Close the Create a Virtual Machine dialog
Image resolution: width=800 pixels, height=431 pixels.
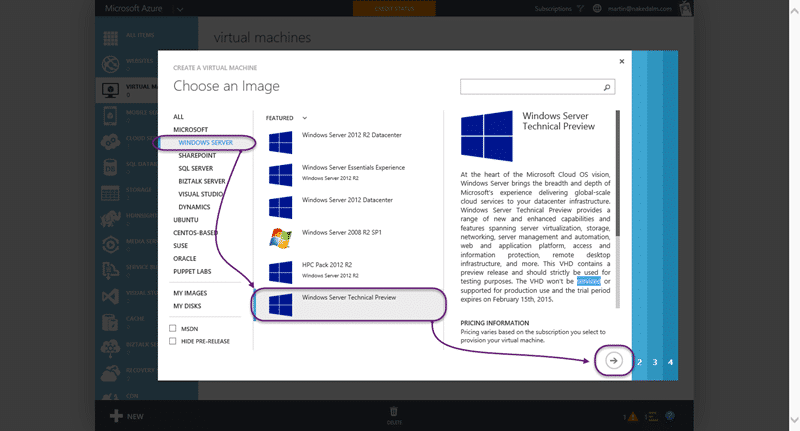pyautogui.click(x=621, y=61)
